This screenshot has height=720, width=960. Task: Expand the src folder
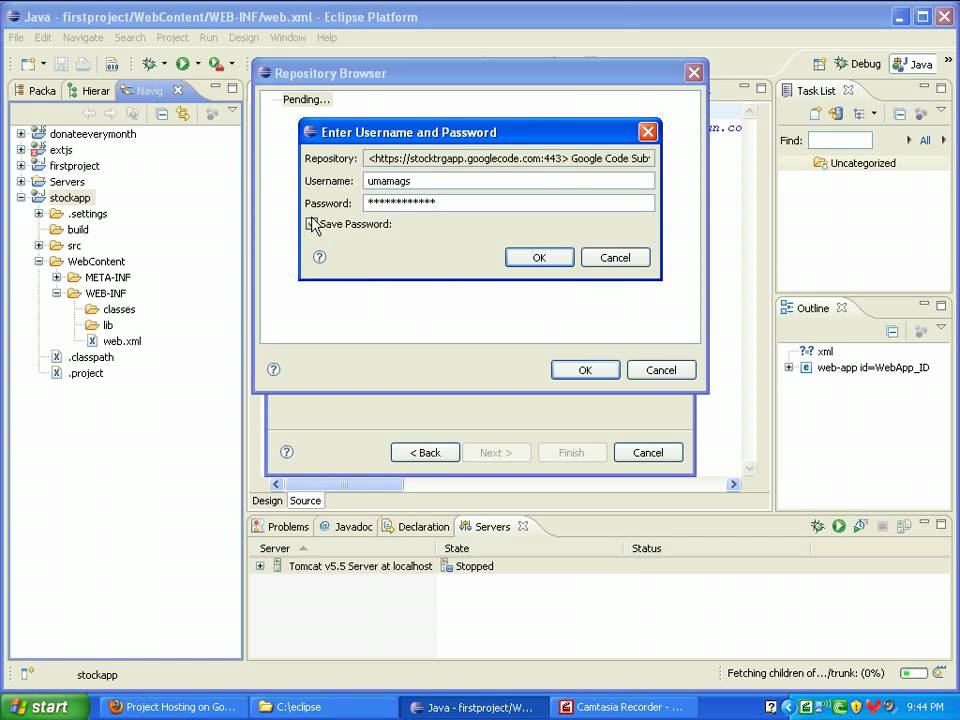pos(39,245)
